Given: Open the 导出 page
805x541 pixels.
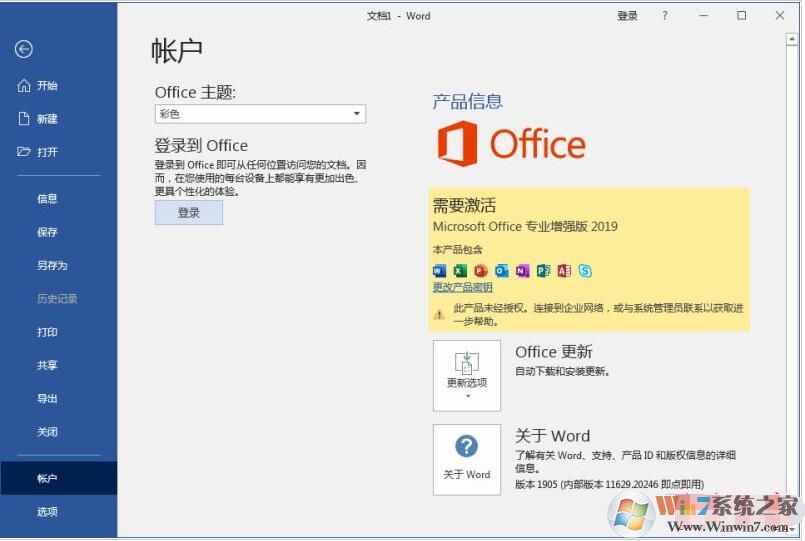Looking at the screenshot, I should (47, 399).
